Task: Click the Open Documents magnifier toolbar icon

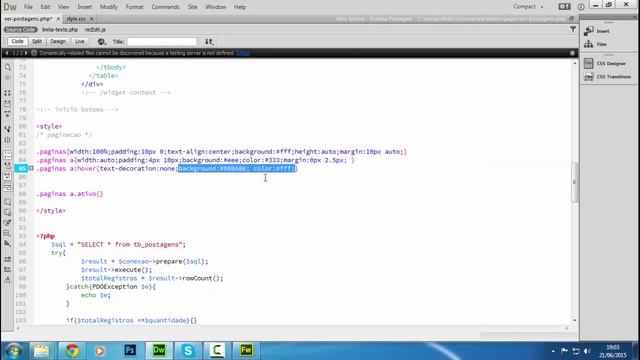Action: 7,67
